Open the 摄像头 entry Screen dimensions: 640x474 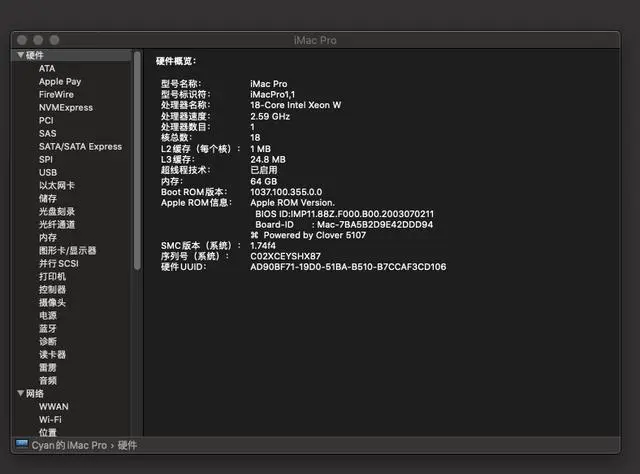click(52, 303)
